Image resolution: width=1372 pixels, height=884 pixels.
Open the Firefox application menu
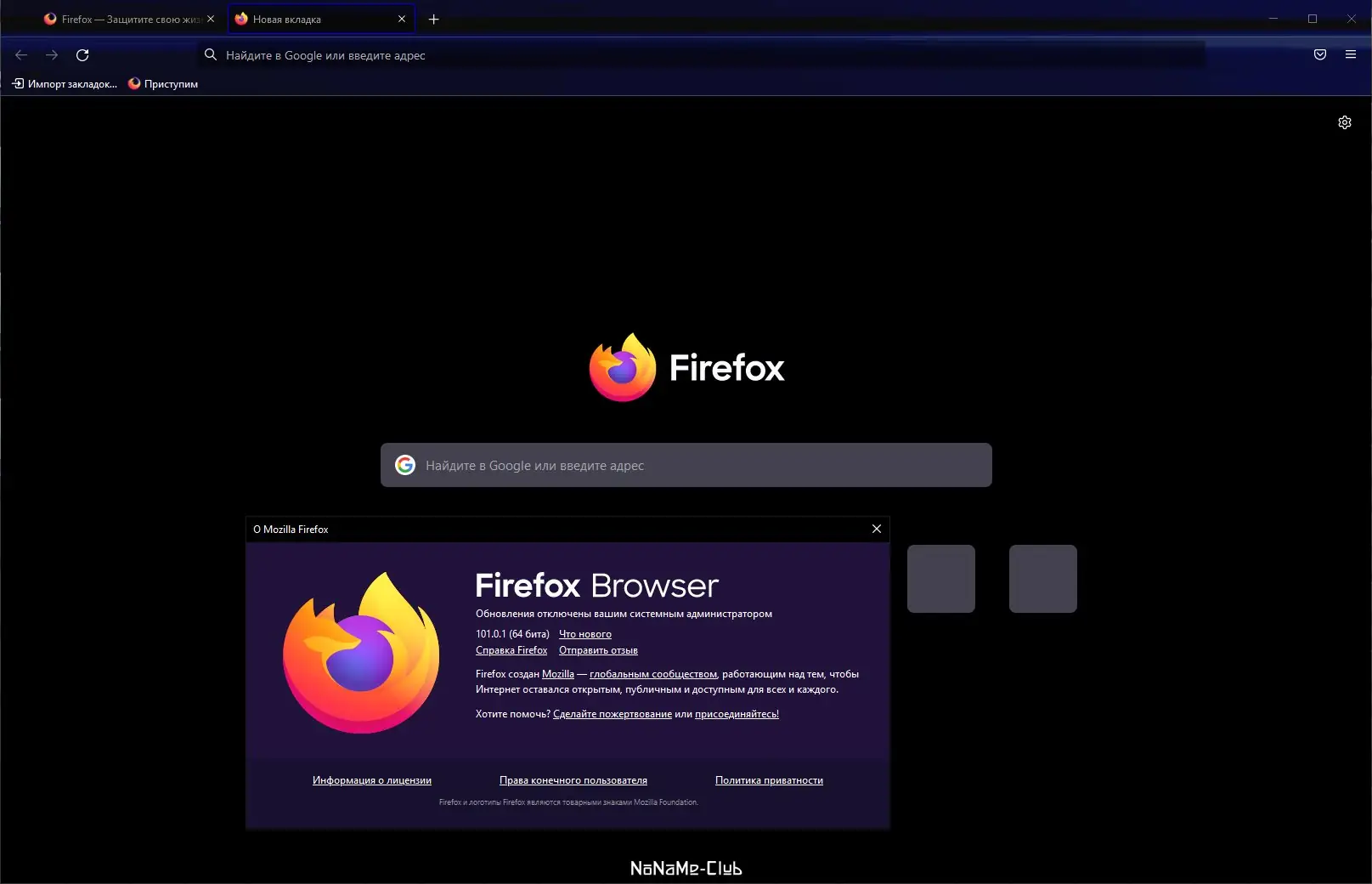tap(1351, 55)
